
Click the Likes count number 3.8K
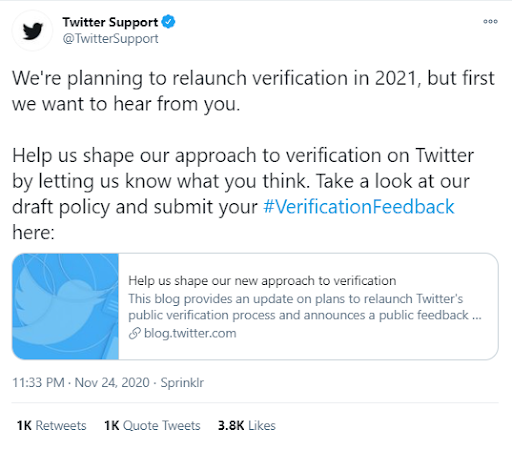(231, 426)
